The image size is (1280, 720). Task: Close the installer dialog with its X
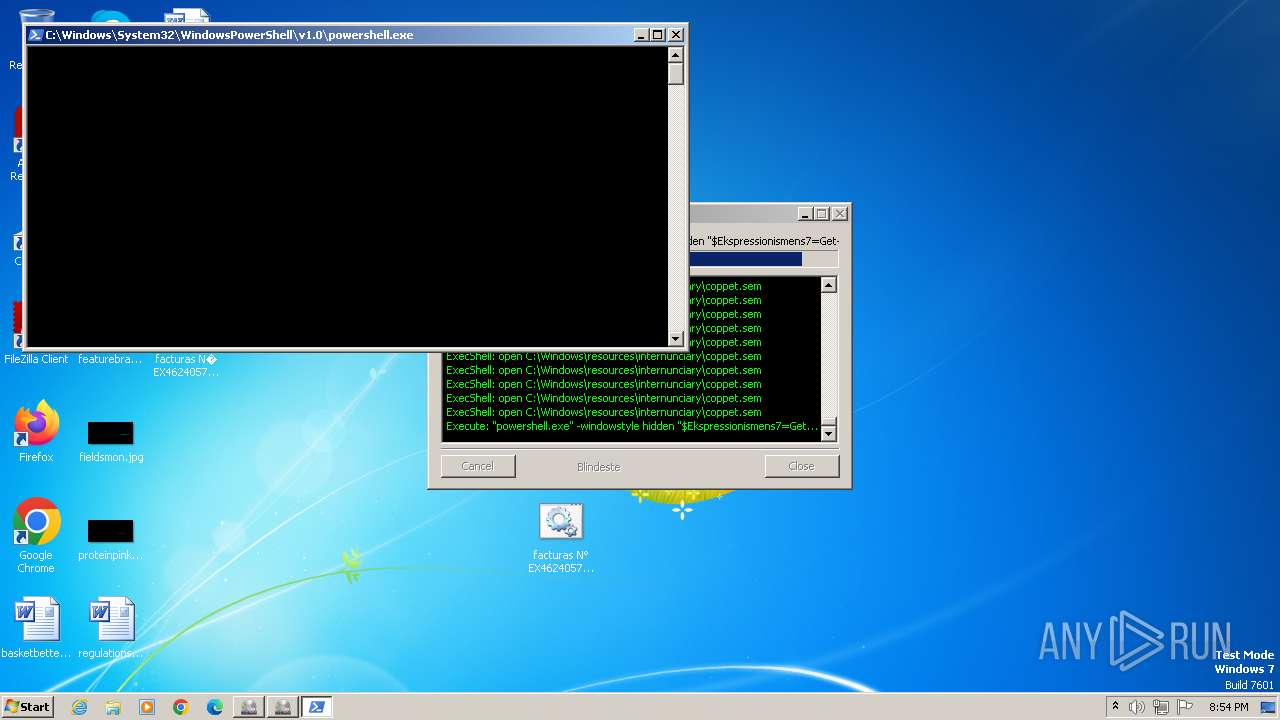[840, 214]
